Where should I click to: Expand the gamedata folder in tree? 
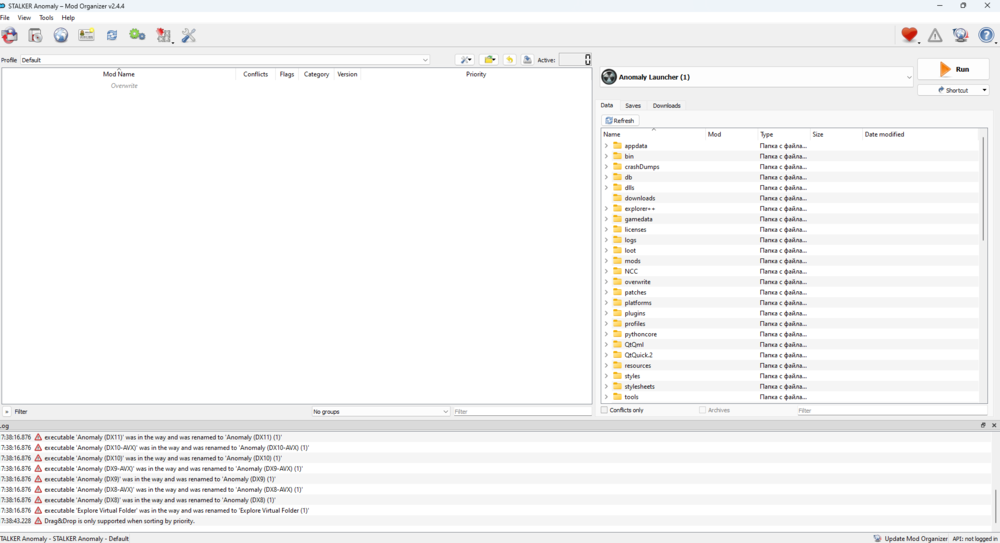tap(606, 219)
